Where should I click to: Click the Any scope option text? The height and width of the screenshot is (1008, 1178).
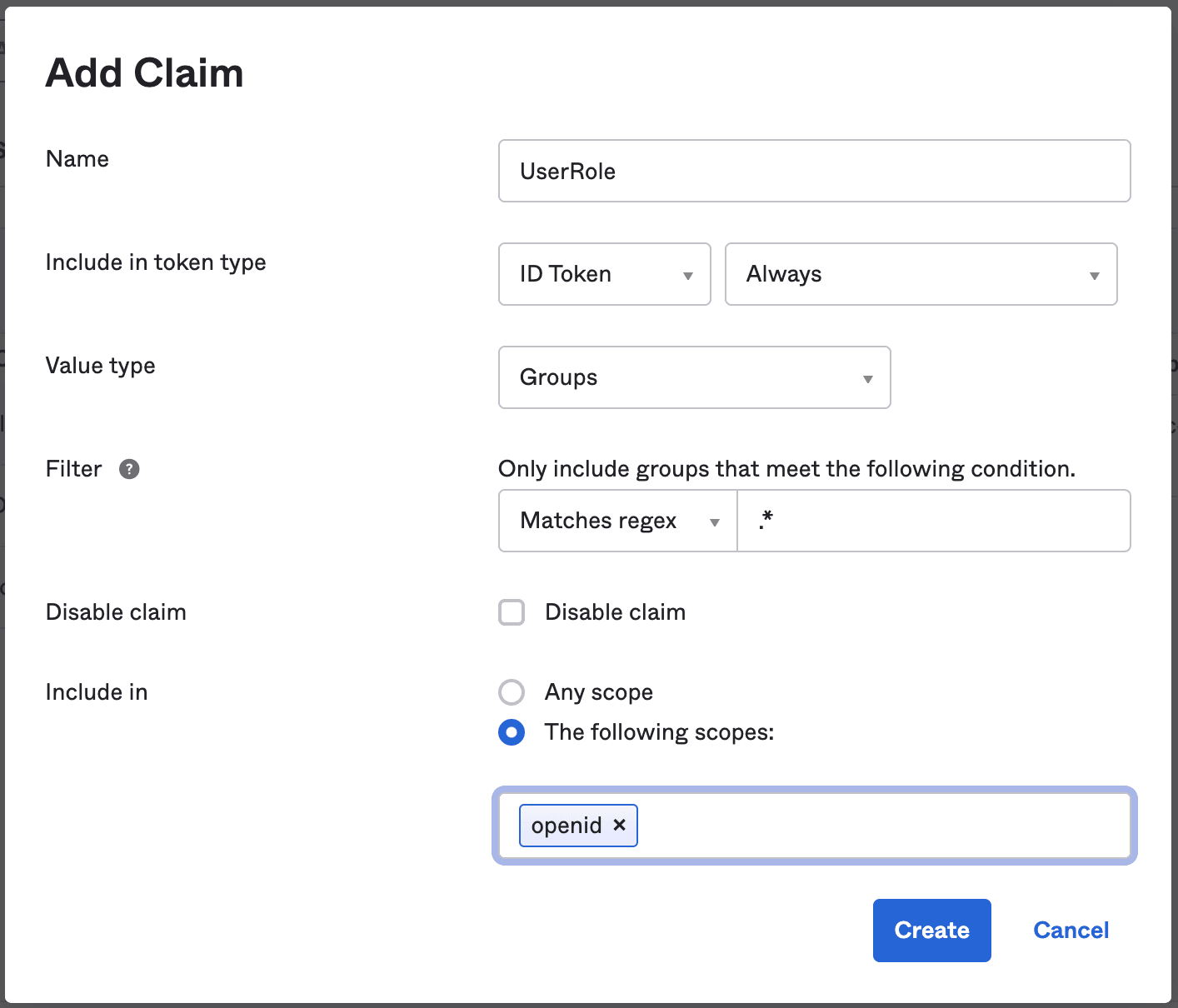598,692
